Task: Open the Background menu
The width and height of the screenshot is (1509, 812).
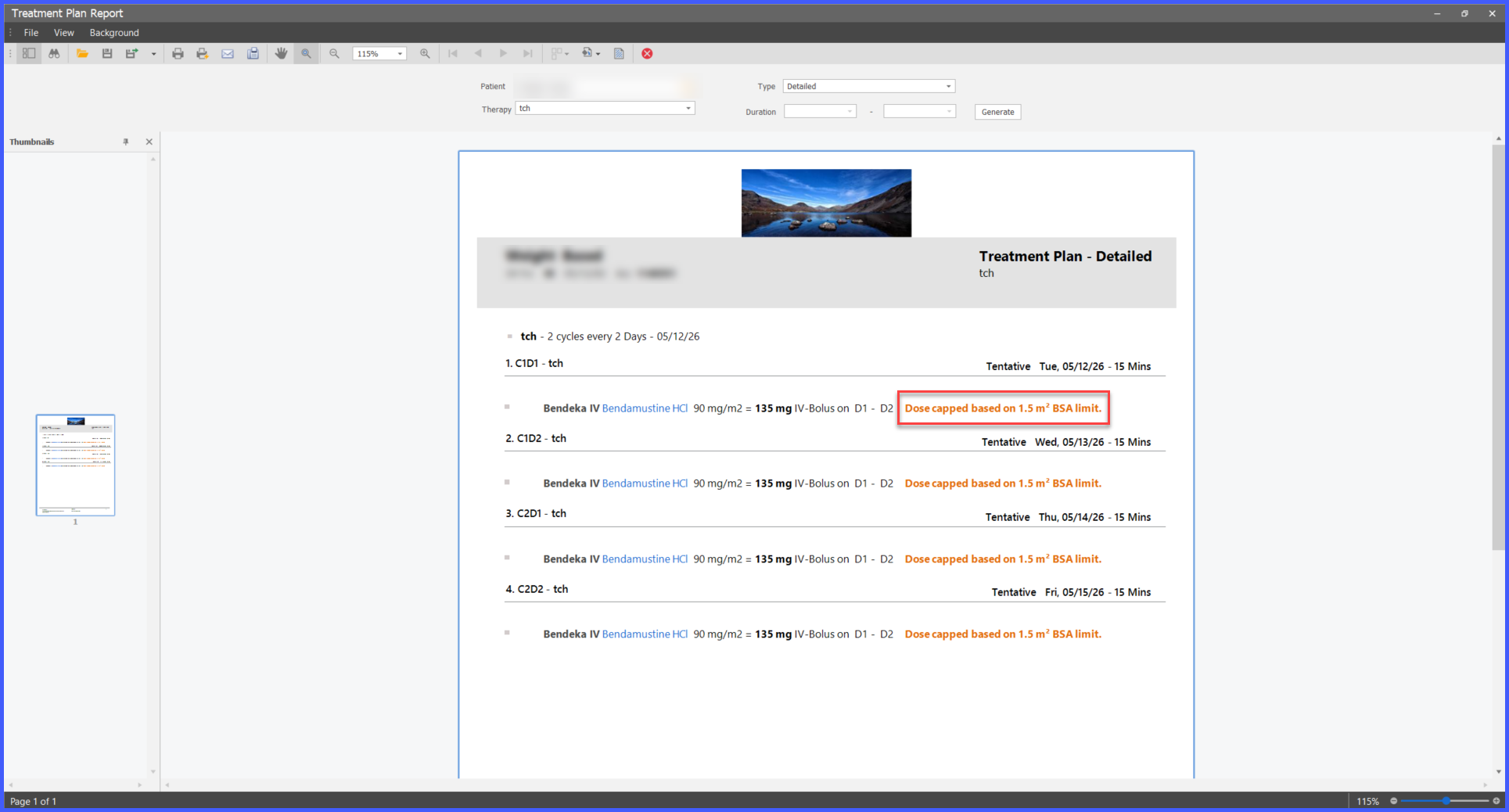Action: pos(114,33)
